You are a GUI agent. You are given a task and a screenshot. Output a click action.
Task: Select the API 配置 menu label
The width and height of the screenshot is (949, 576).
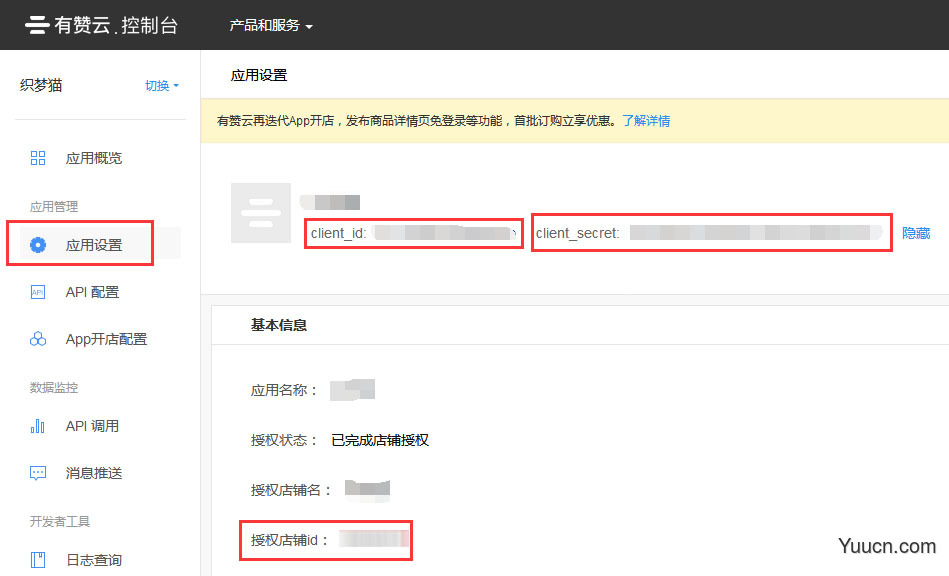coord(92,292)
